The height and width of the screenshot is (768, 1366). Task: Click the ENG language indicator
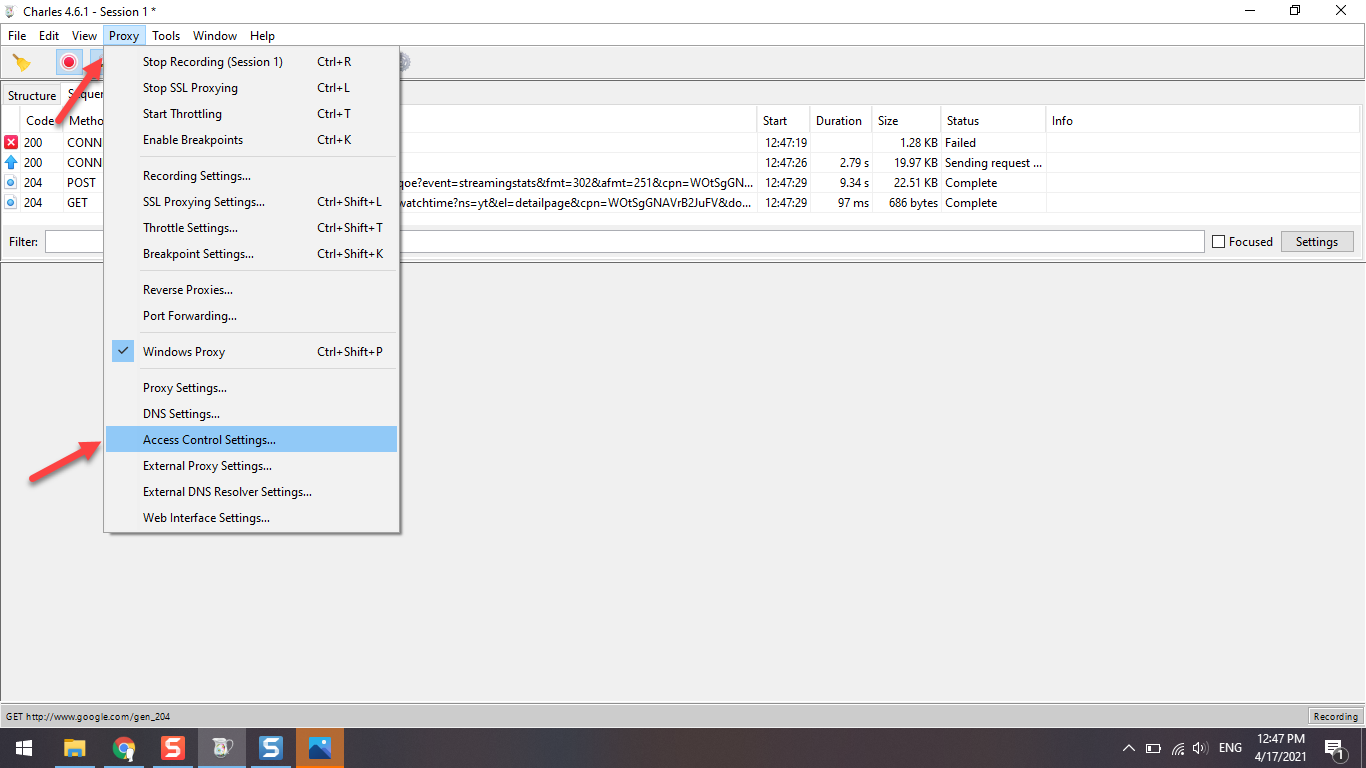click(1230, 748)
